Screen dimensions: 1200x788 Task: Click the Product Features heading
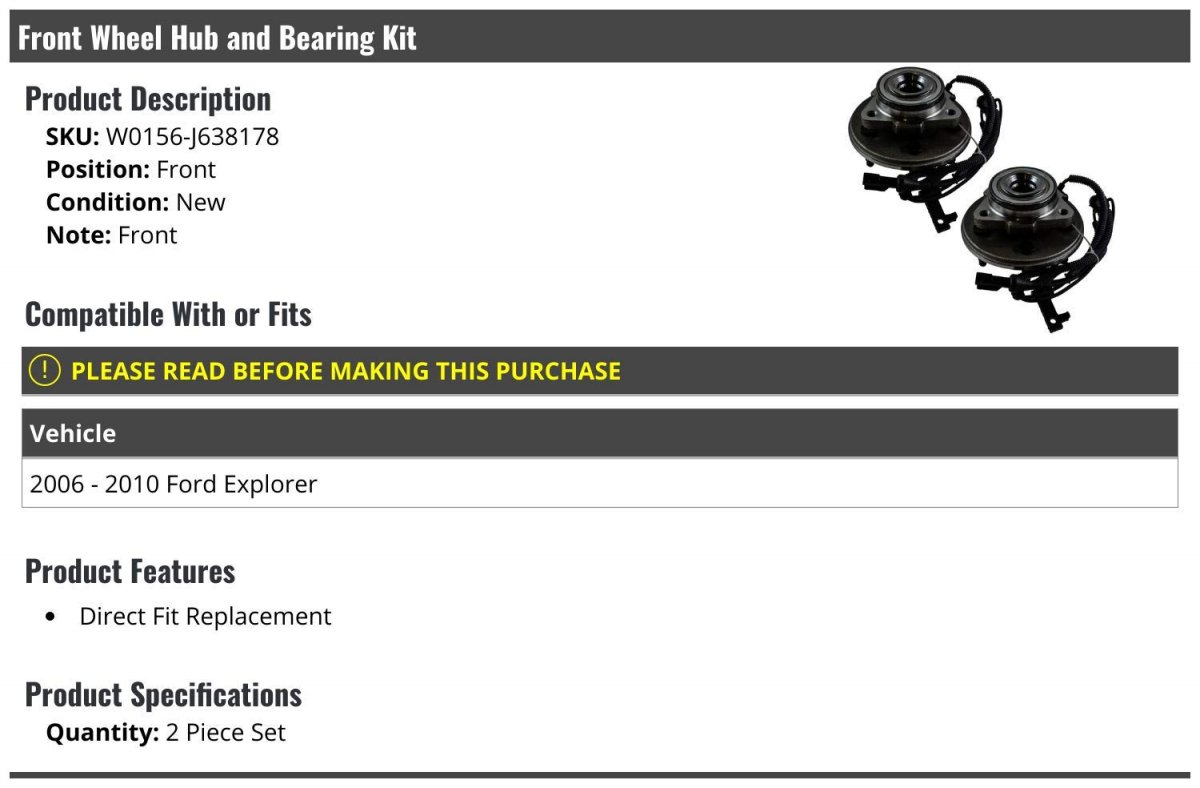click(130, 571)
